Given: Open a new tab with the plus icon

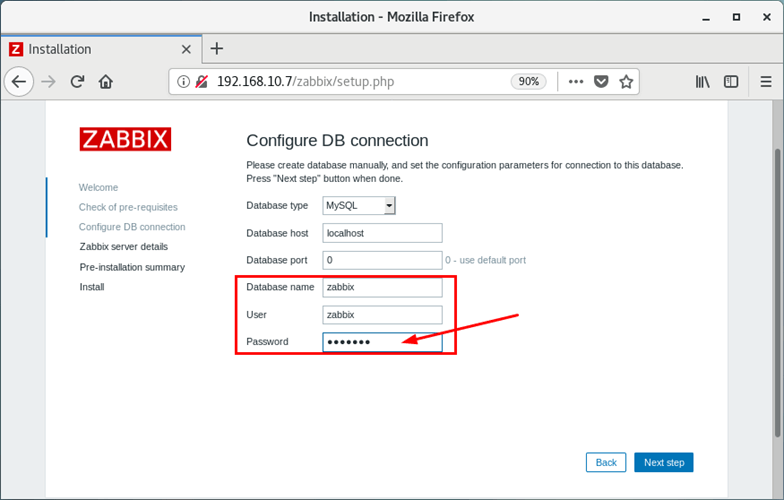Looking at the screenshot, I should (216, 48).
